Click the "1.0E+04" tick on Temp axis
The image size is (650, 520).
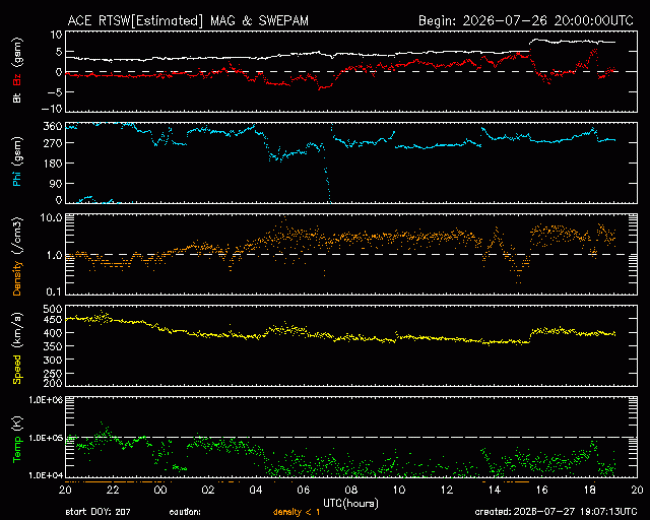tap(46, 475)
